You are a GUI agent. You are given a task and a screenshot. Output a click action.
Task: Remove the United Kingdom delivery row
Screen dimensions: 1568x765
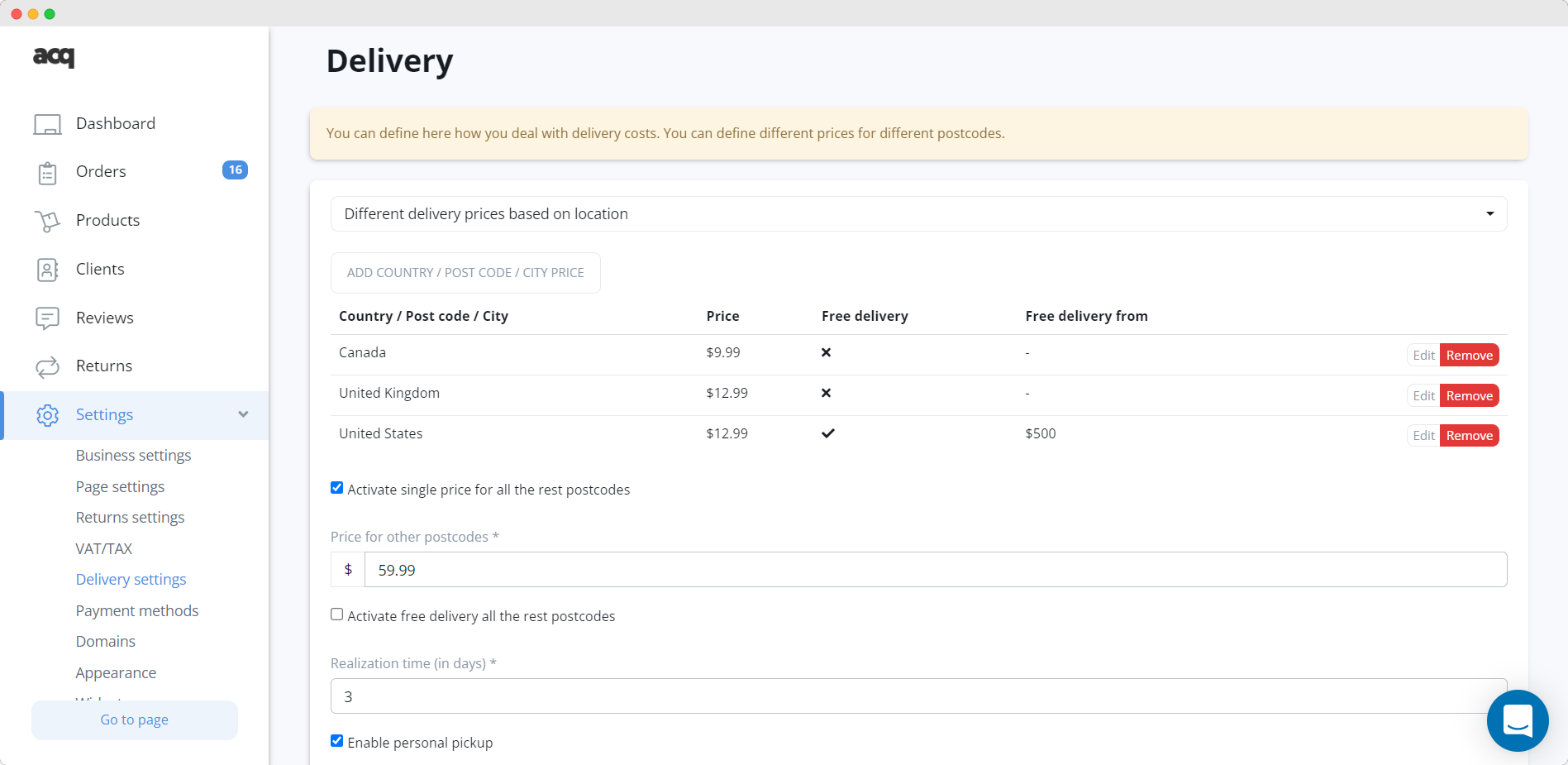[1469, 395]
